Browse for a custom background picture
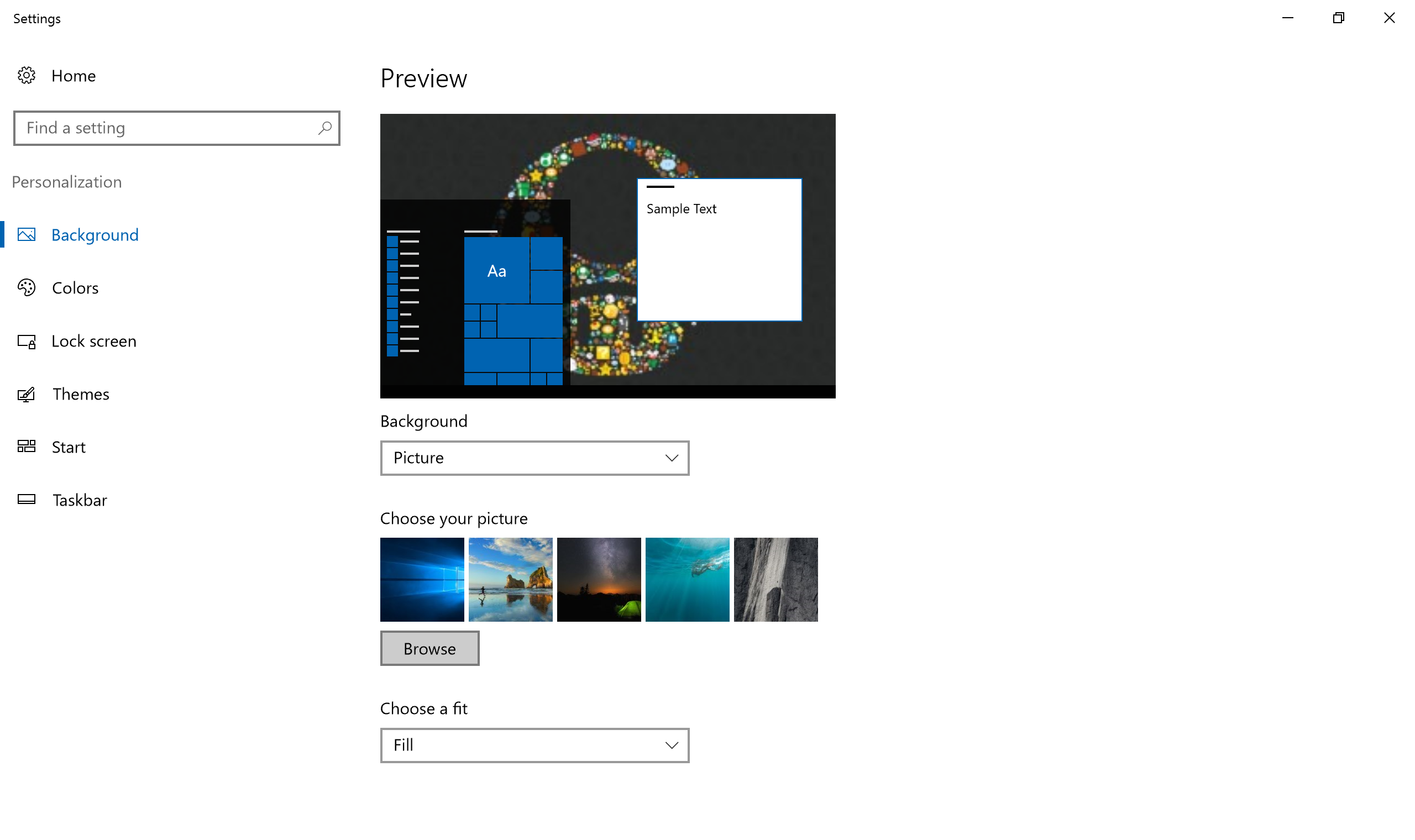This screenshot has height=840, width=1415. (x=429, y=648)
